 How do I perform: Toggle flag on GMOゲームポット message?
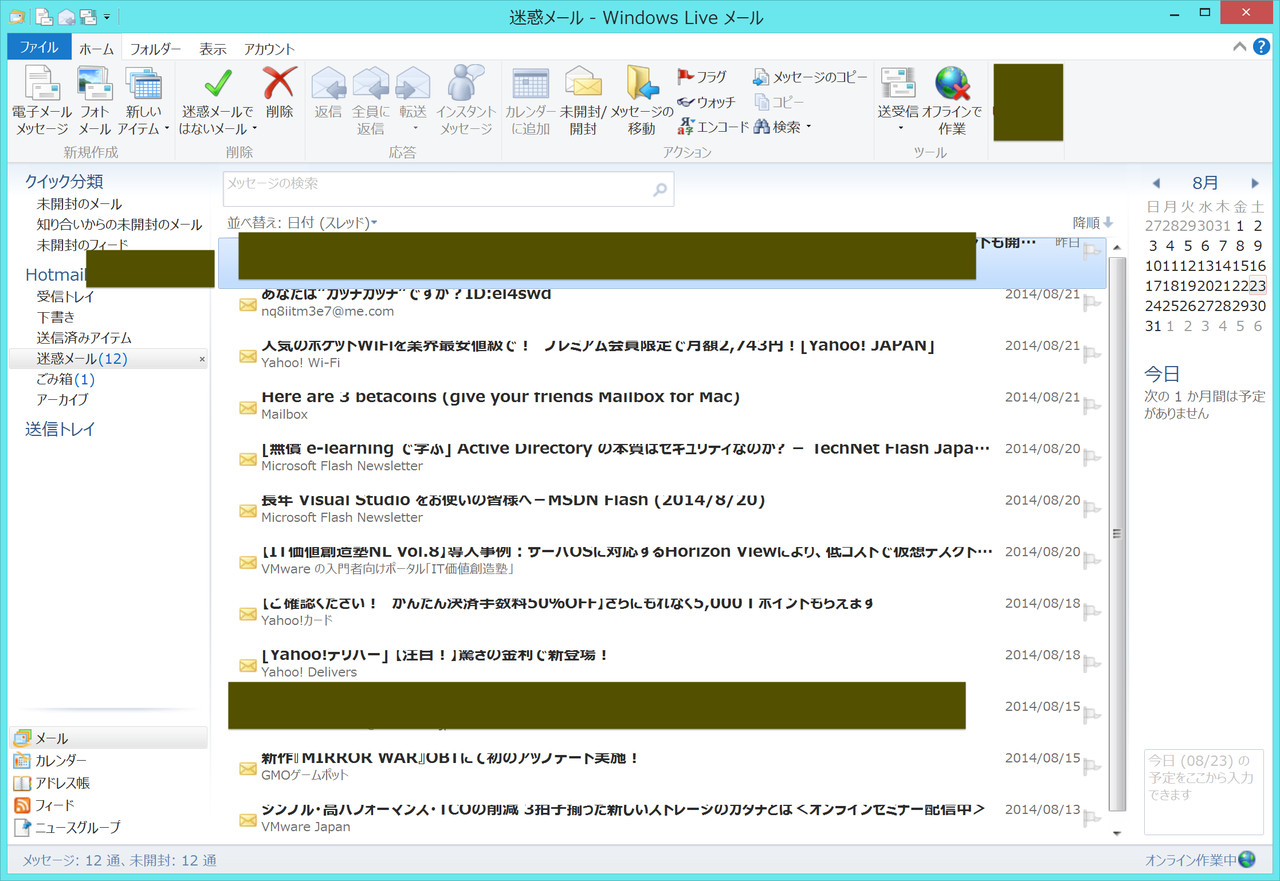tap(1092, 768)
